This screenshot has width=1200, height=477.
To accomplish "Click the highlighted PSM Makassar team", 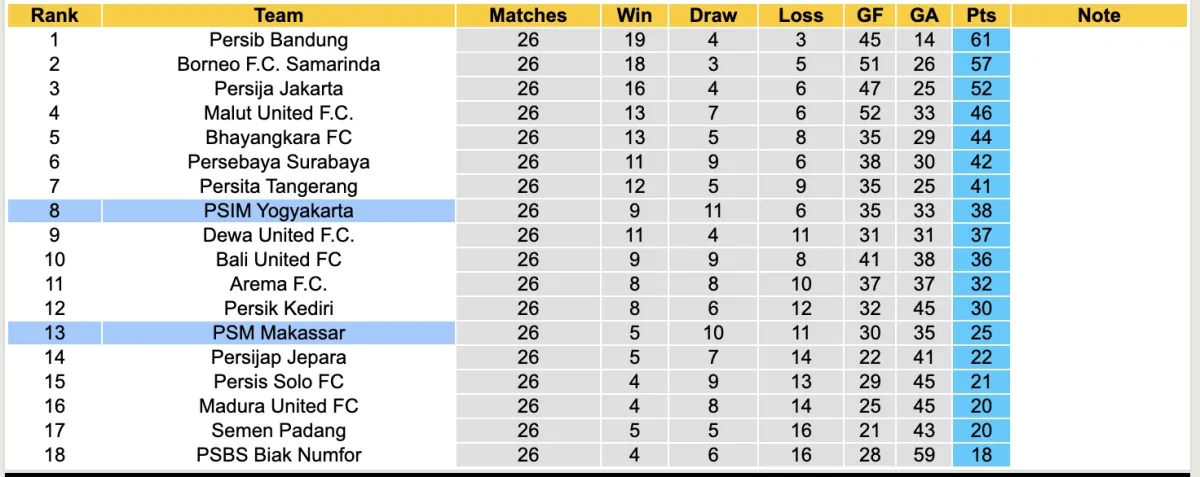I will pyautogui.click(x=279, y=333).
